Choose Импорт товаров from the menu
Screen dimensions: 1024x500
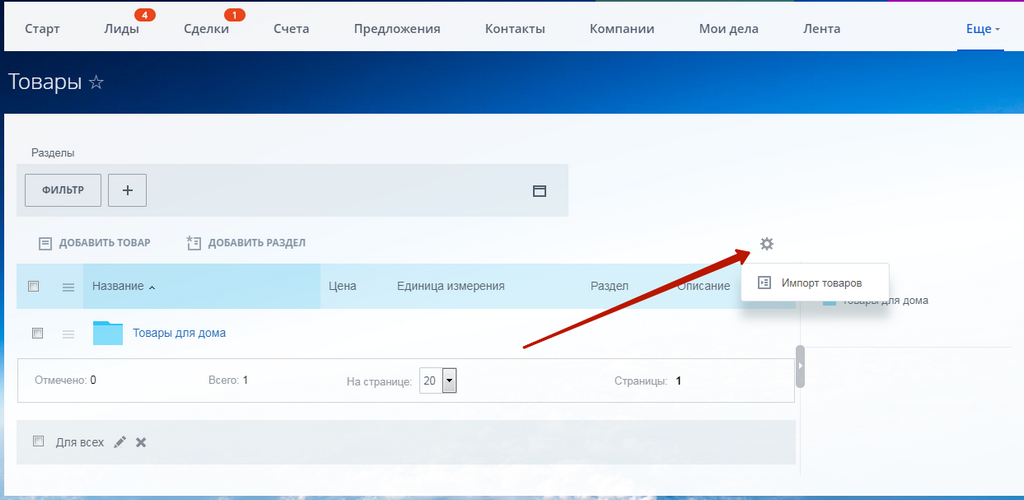coord(815,283)
